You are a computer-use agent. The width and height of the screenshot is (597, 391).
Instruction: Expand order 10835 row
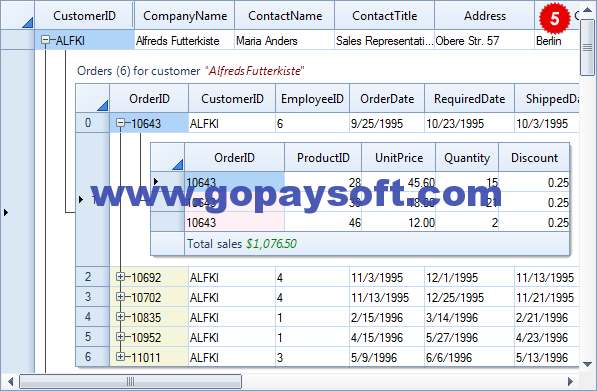pyautogui.click(x=120, y=316)
